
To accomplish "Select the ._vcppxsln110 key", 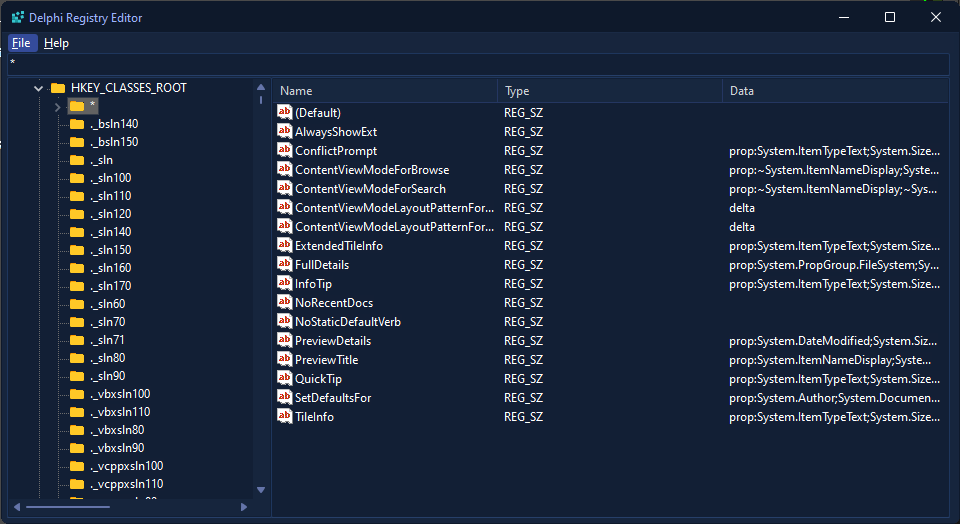I will (x=127, y=484).
